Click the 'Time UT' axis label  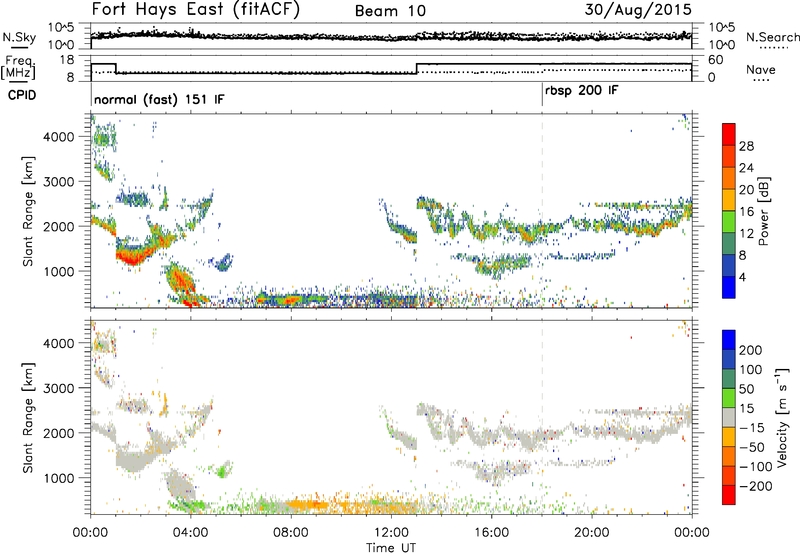(391, 548)
